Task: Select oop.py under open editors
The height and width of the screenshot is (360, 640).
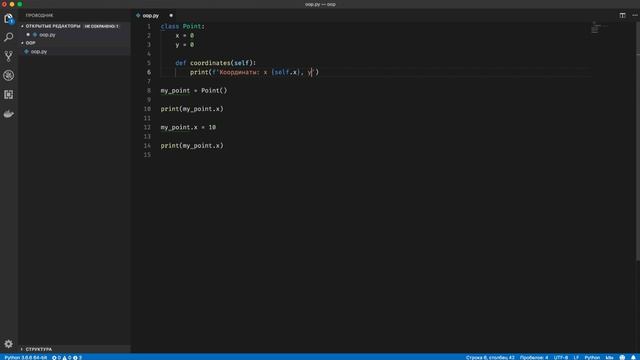Action: pos(74,35)
